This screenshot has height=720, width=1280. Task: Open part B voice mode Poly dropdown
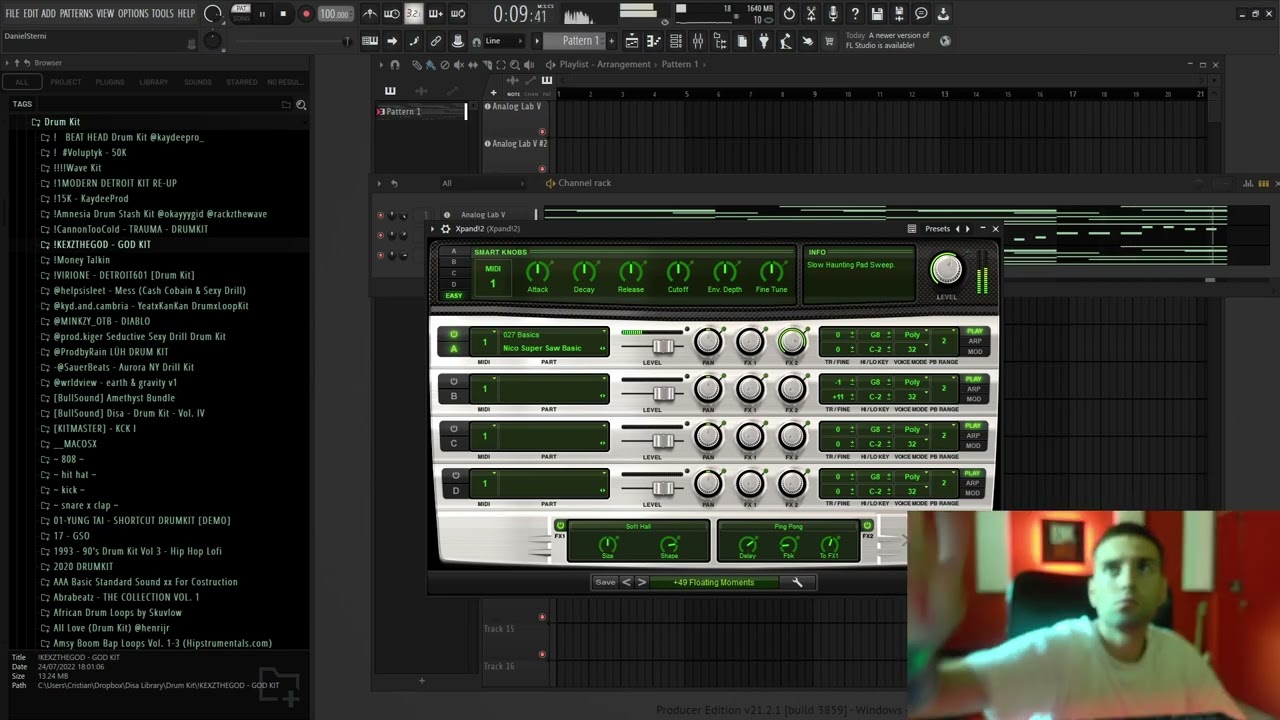(x=912, y=382)
